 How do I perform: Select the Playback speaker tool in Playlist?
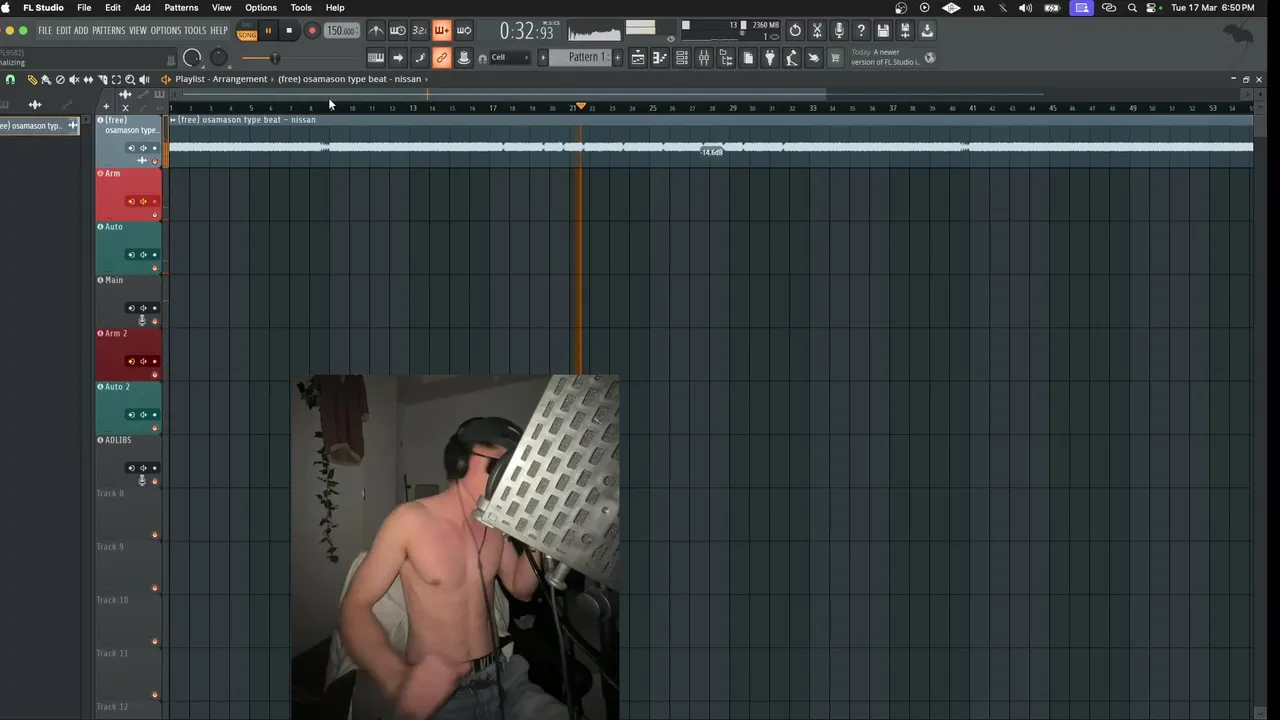pyautogui.click(x=144, y=79)
